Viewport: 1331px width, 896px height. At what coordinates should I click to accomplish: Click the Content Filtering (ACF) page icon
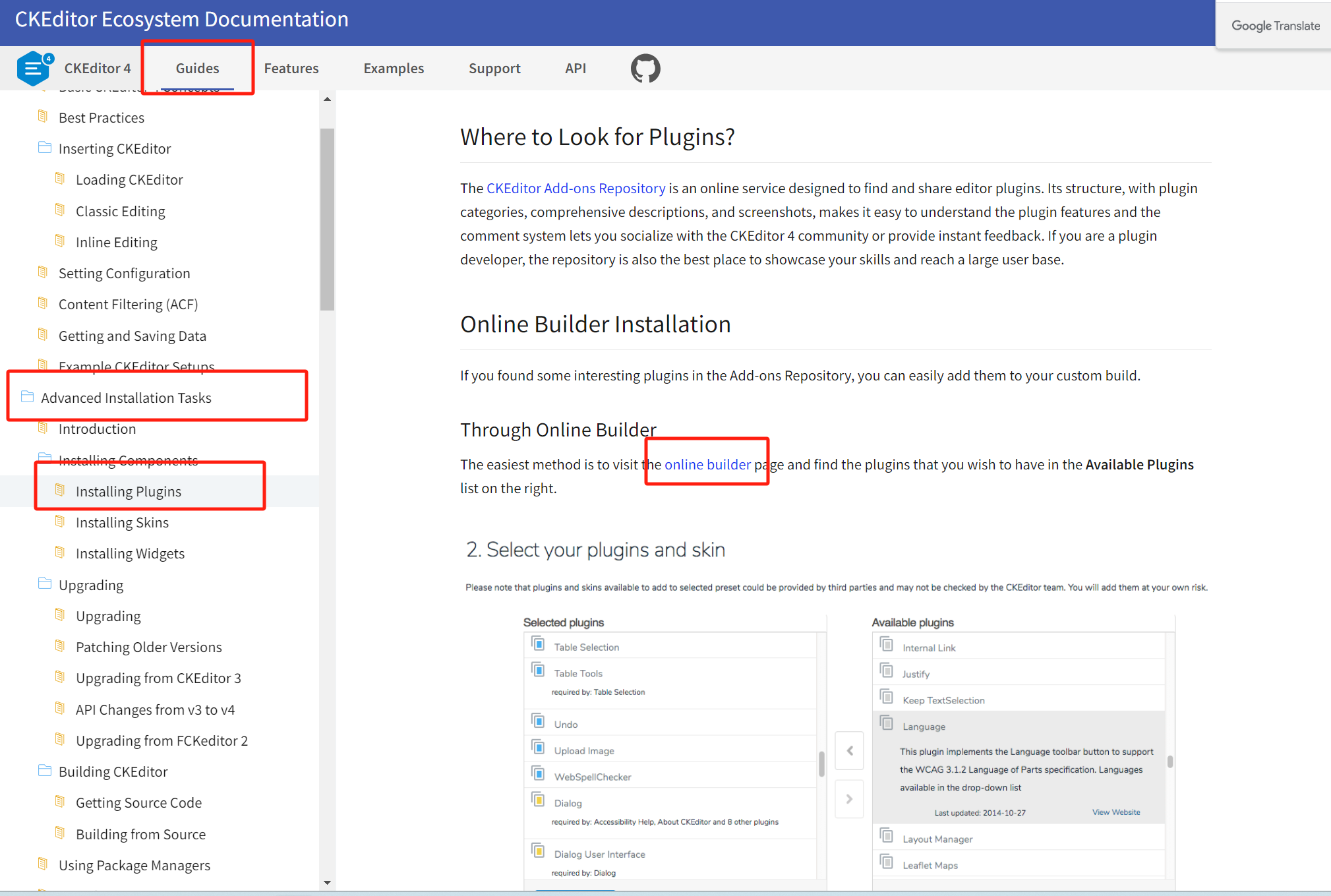tap(43, 303)
